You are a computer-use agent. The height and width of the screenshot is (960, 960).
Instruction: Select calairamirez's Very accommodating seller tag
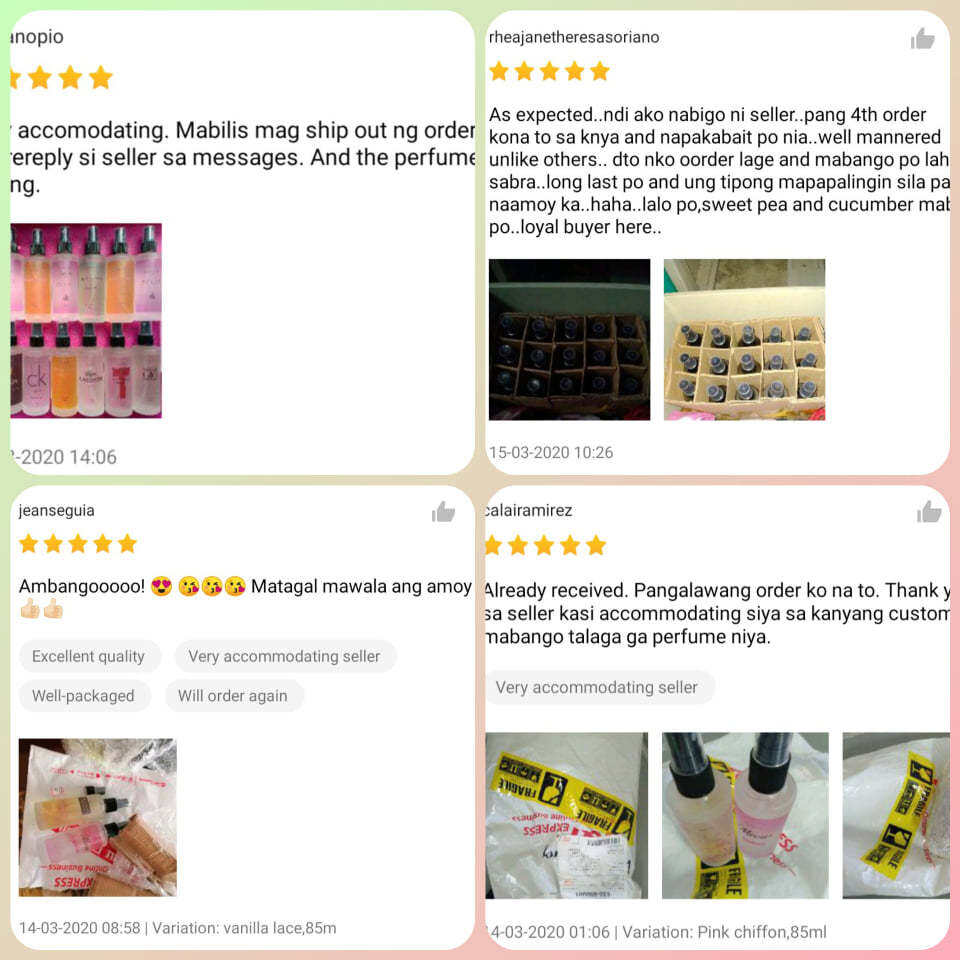pos(597,688)
